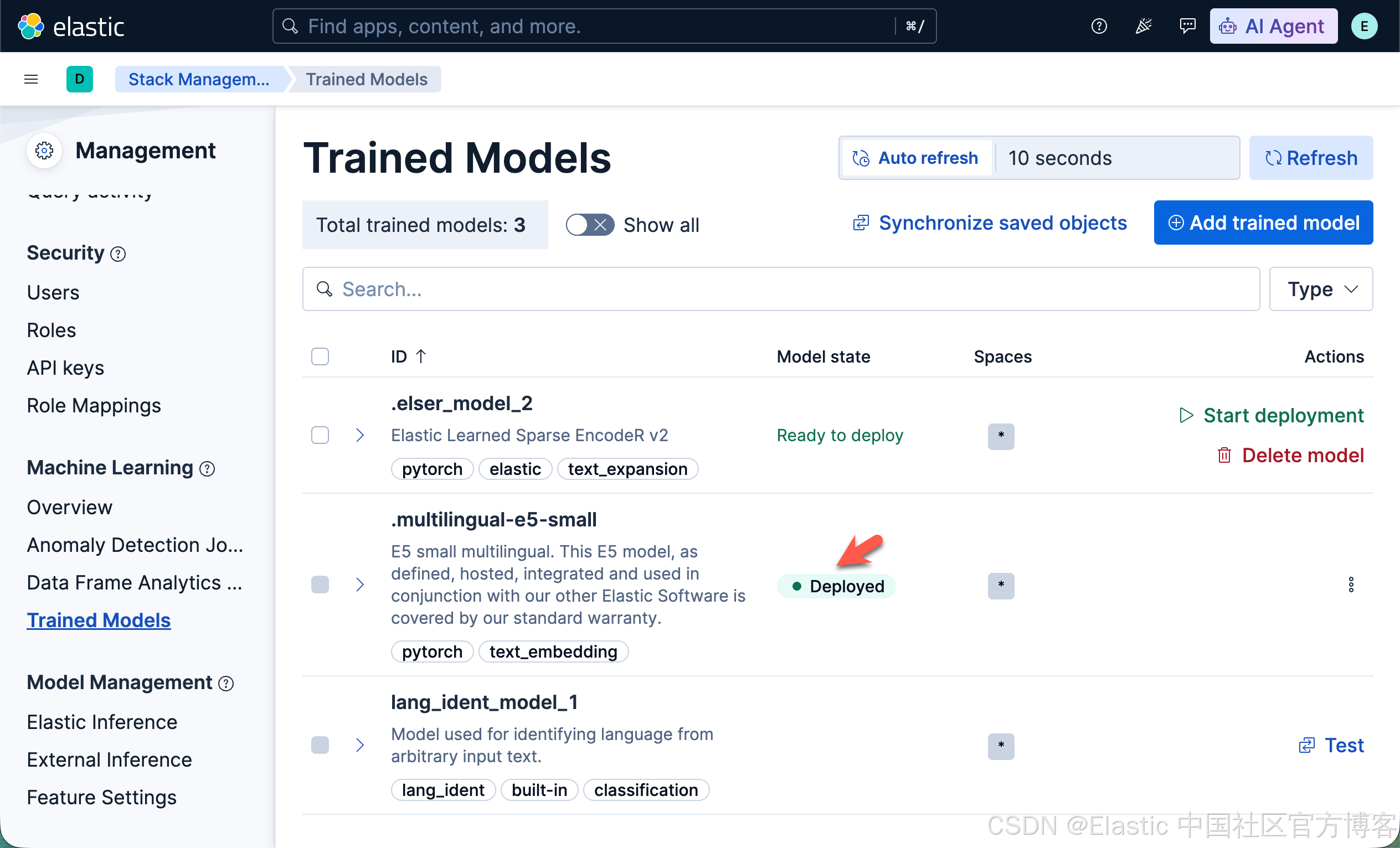Open Feature Settings in the sidebar
1400x848 pixels.
pos(102,798)
